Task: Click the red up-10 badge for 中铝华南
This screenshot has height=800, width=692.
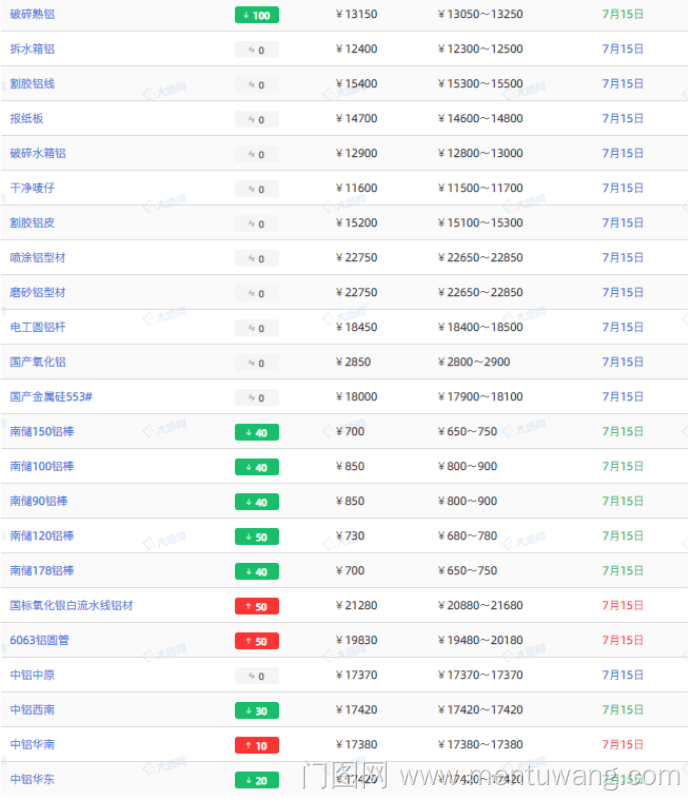Action: pyautogui.click(x=256, y=745)
